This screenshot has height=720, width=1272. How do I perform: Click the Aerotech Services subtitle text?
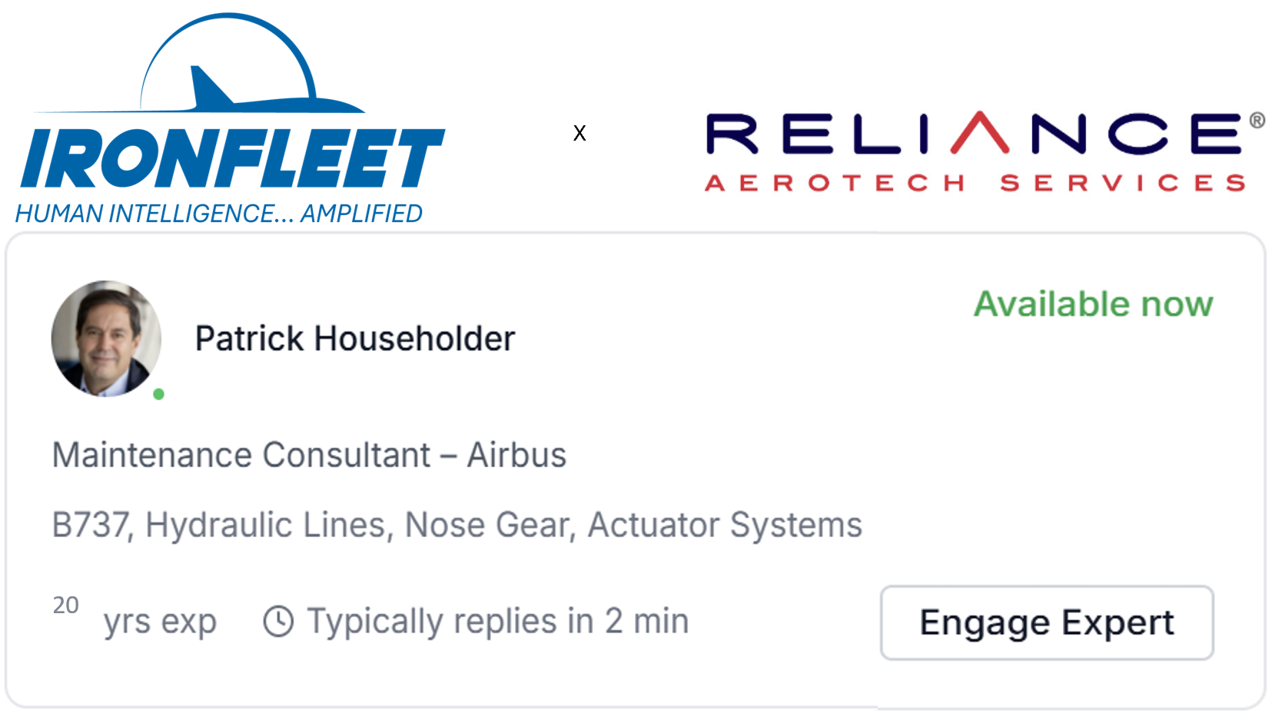[975, 182]
